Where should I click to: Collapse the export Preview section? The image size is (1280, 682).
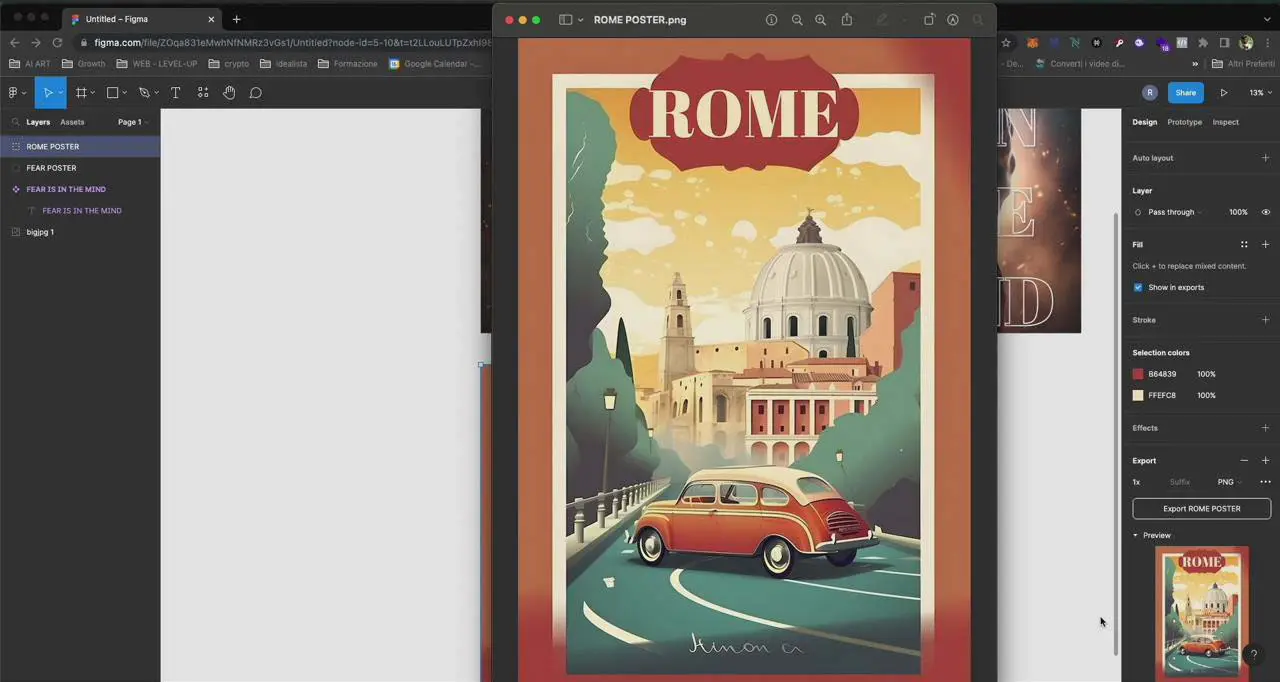pyautogui.click(x=1136, y=535)
